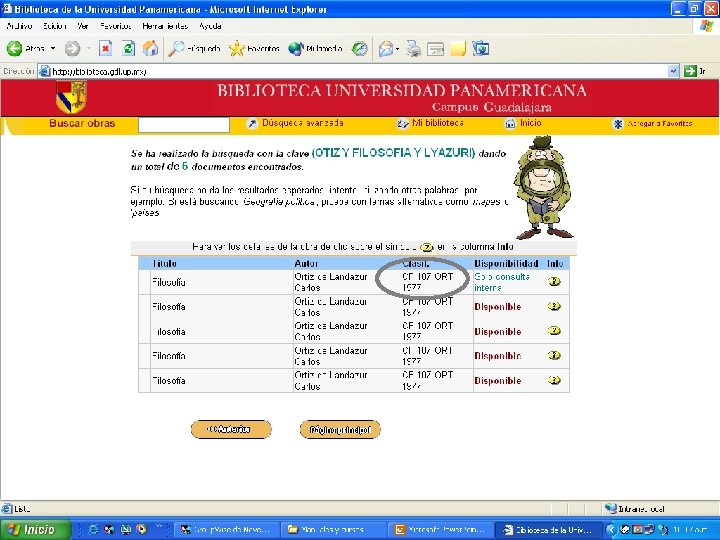Click the Intranet local status indicator
Viewport: 720px width, 540px height.
click(x=635, y=509)
